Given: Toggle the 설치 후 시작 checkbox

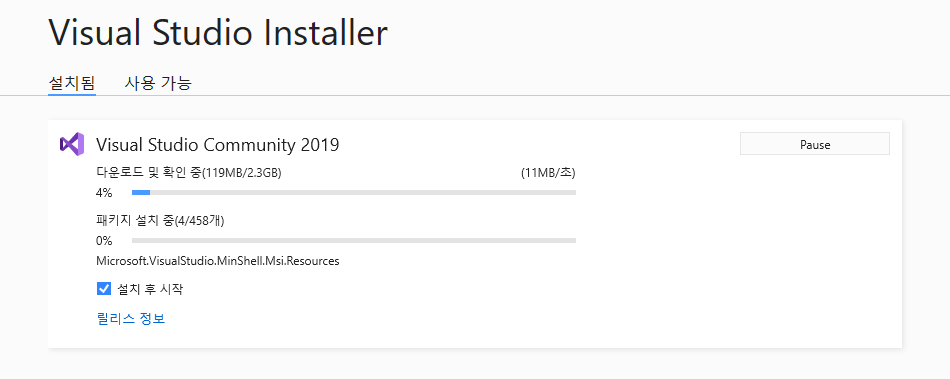Looking at the screenshot, I should tap(104, 289).
